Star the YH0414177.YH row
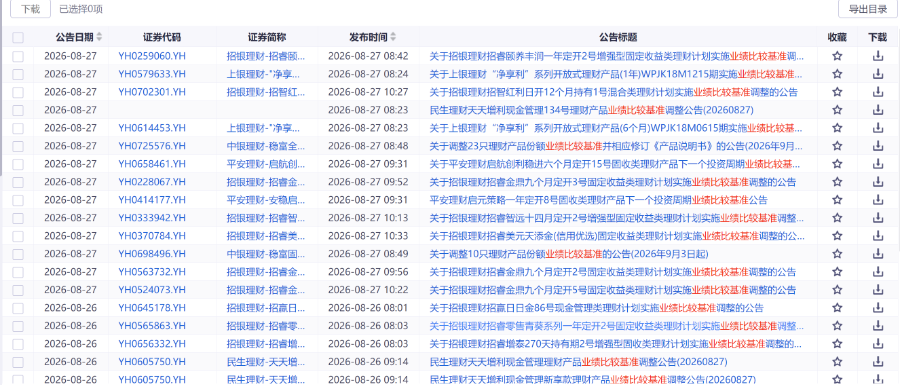 click(x=837, y=200)
